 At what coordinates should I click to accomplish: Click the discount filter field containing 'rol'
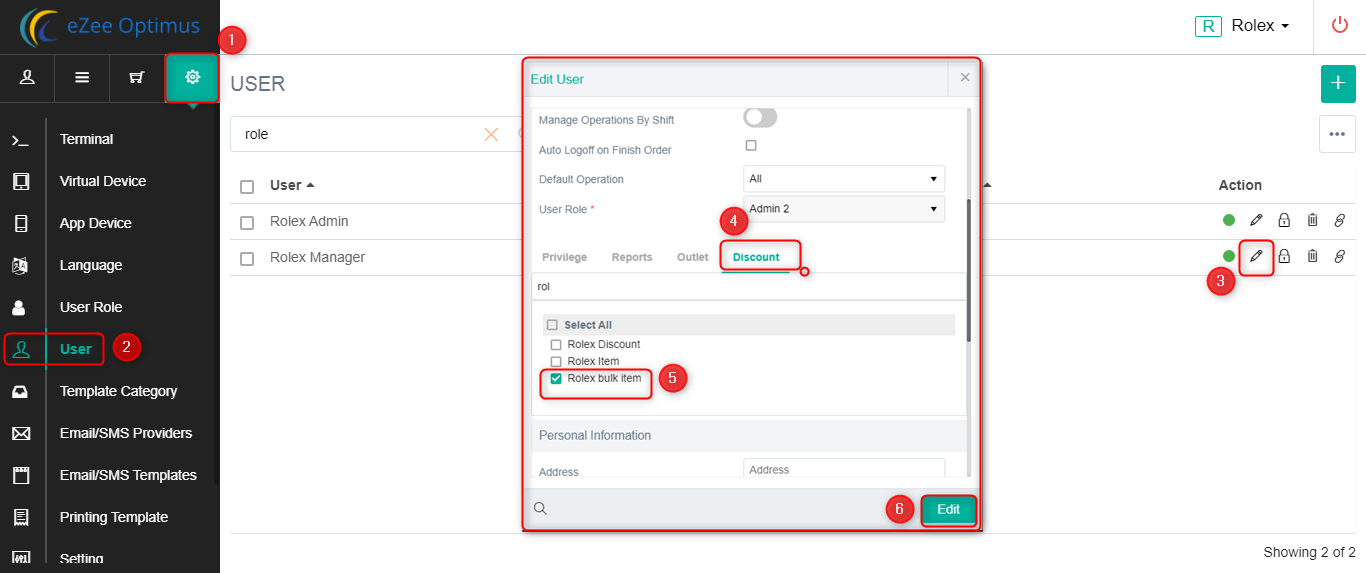749,286
